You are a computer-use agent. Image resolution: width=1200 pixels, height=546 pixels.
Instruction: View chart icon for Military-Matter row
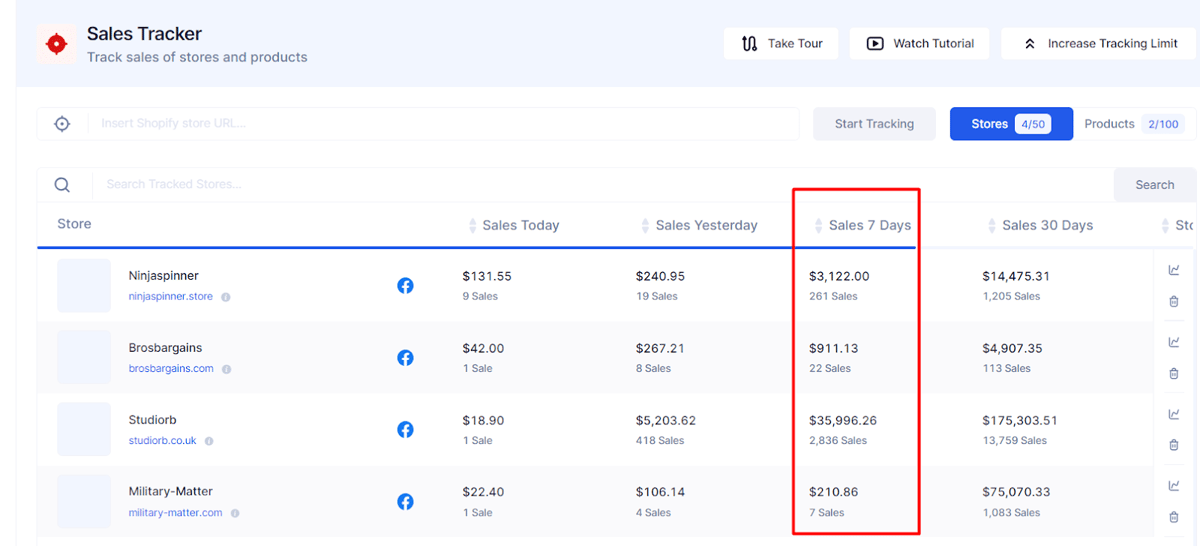(x=1174, y=486)
